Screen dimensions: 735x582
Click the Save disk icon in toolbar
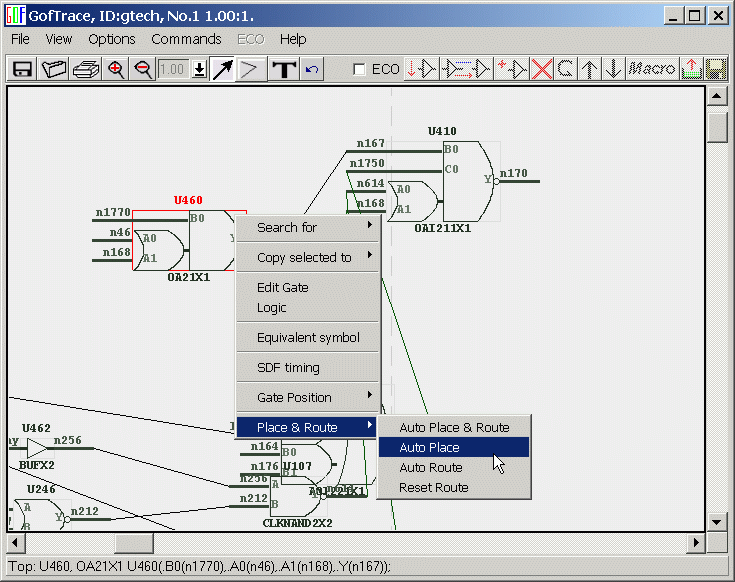pos(22,69)
